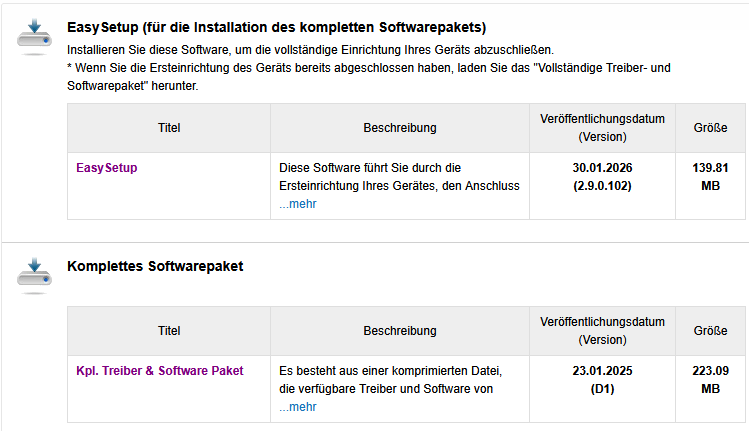Click the 223.09 MB size cell
The width and height of the screenshot is (749, 431).
pos(710,380)
